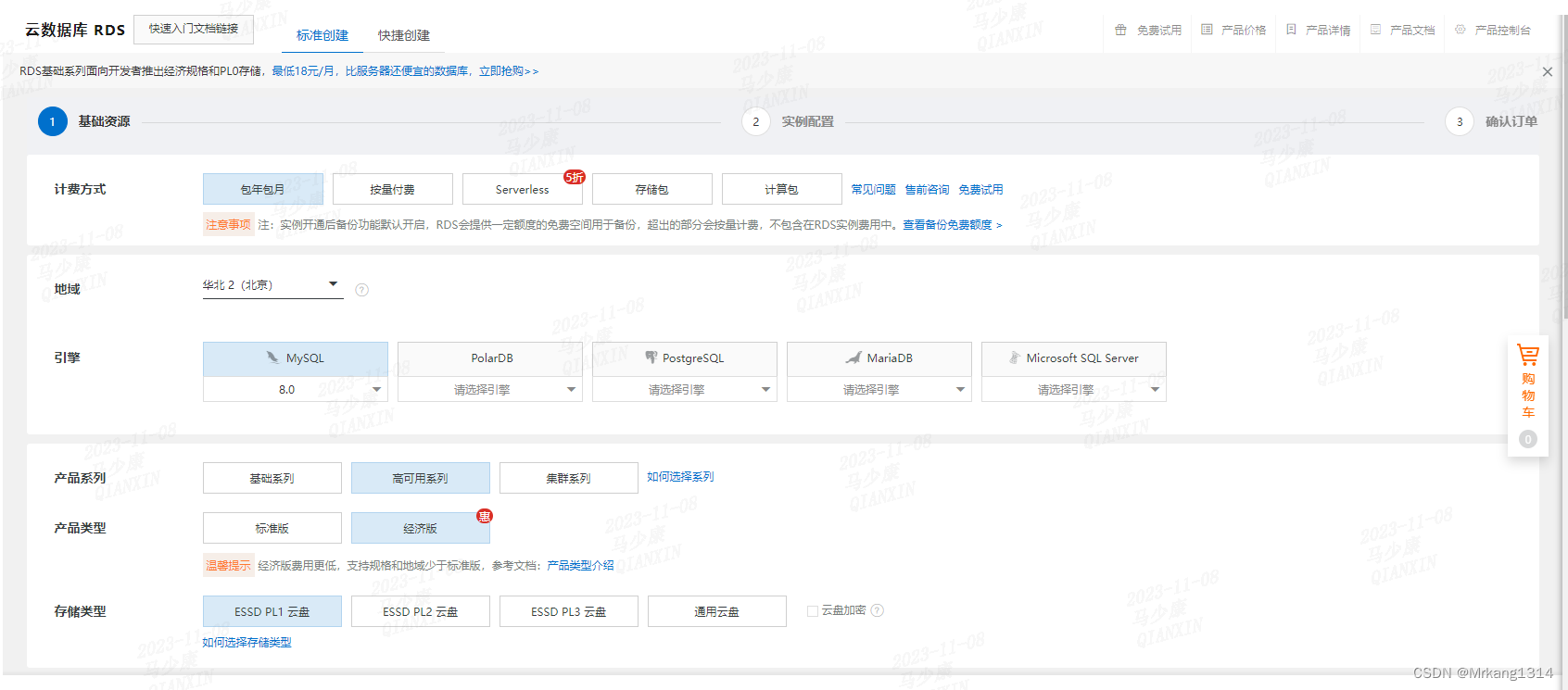This screenshot has width=1568, height=690.
Task: Click the Microsoft SQL Server icon
Action: pyautogui.click(x=1015, y=358)
